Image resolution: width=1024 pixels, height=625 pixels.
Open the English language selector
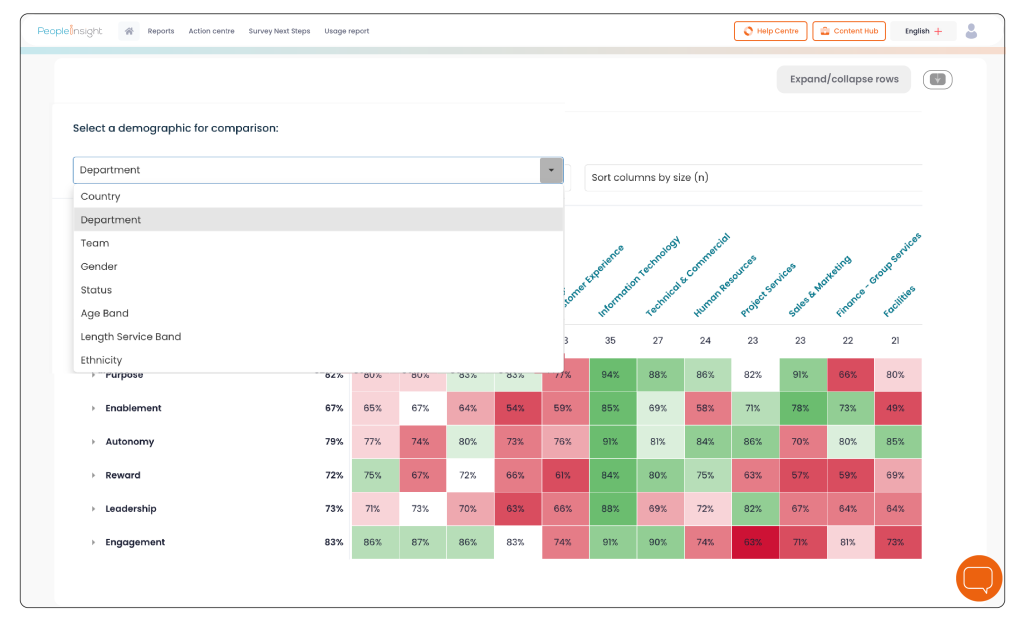(x=923, y=31)
